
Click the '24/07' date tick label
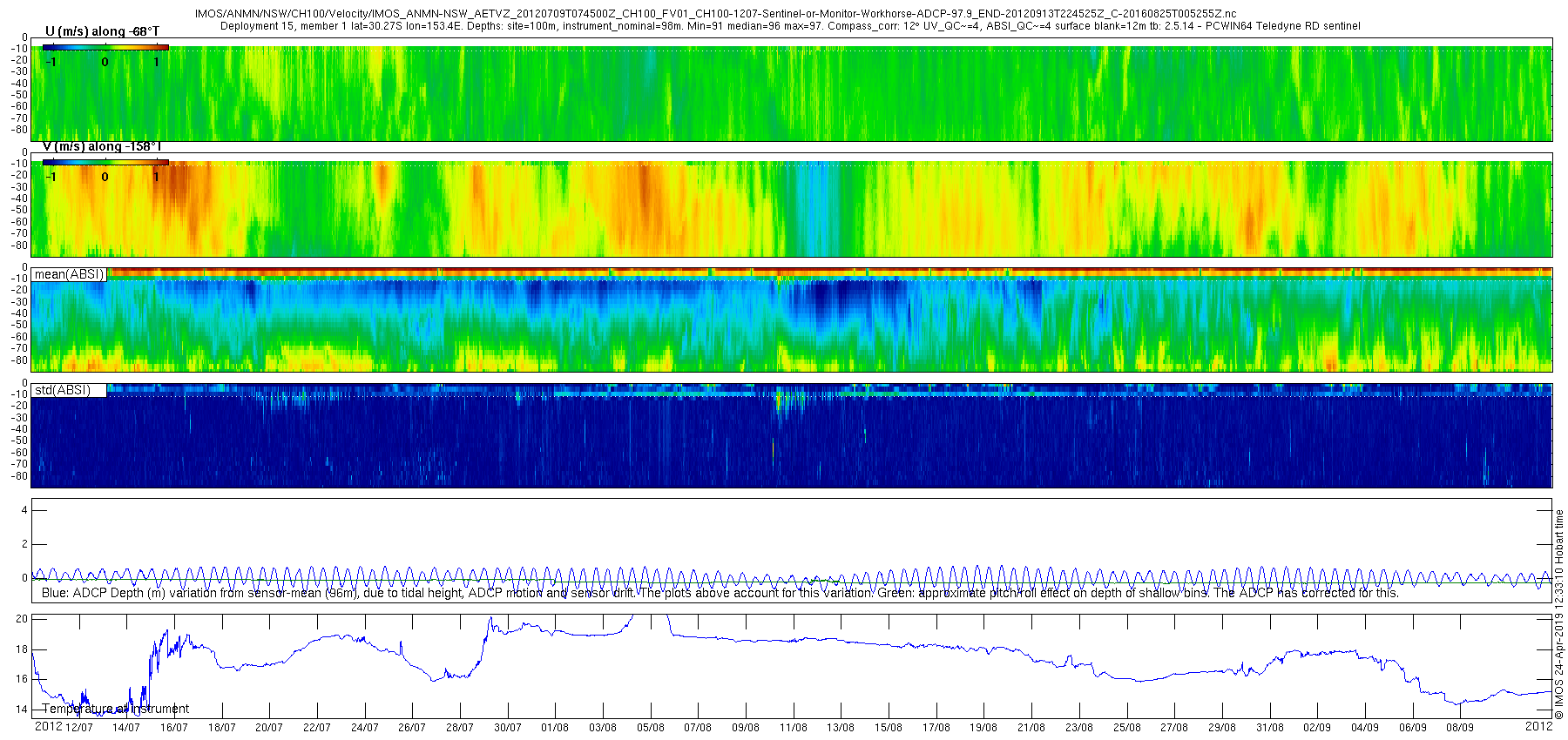[364, 728]
